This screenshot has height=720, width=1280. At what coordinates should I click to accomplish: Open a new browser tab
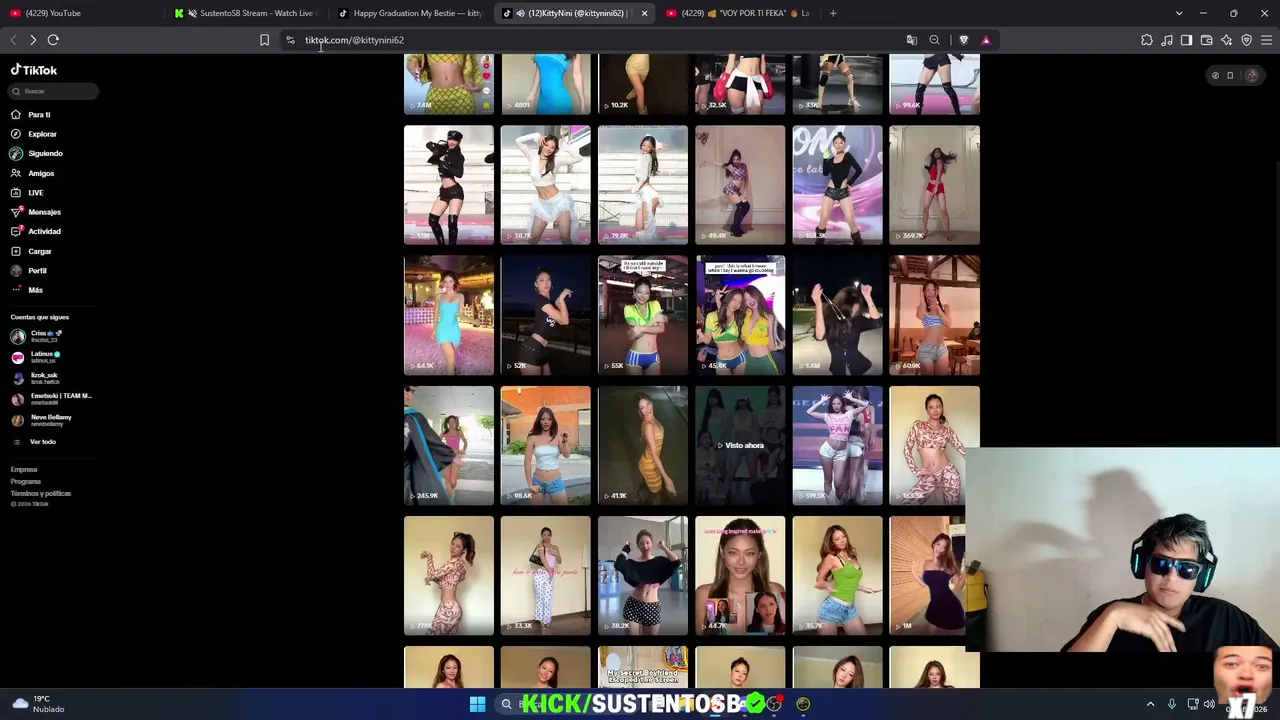pyautogui.click(x=833, y=13)
